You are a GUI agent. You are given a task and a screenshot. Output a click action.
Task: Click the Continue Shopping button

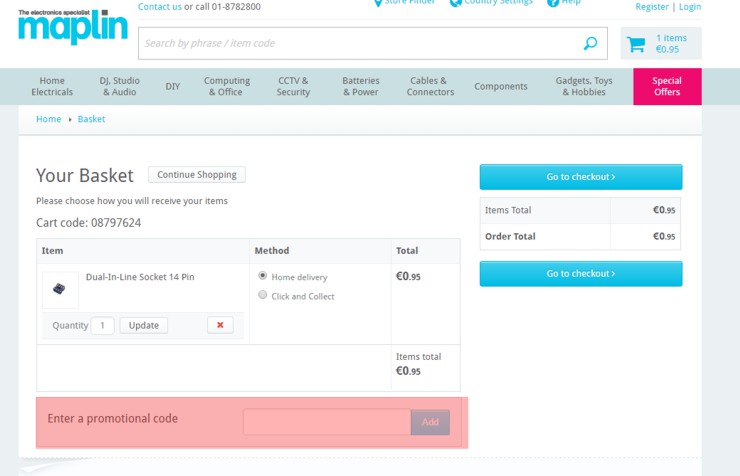pyautogui.click(x=197, y=175)
